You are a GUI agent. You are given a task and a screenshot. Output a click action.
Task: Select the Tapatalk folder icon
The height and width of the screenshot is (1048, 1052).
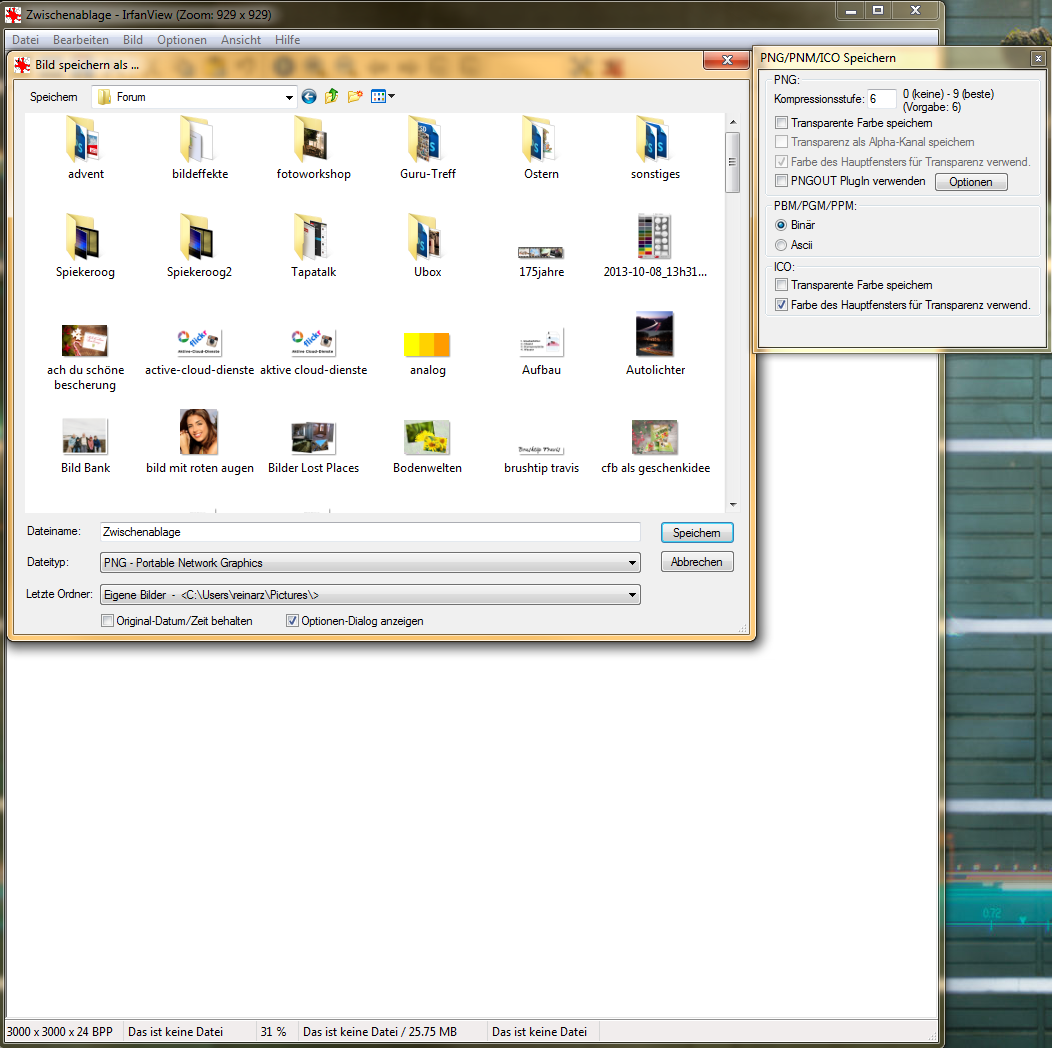[313, 238]
